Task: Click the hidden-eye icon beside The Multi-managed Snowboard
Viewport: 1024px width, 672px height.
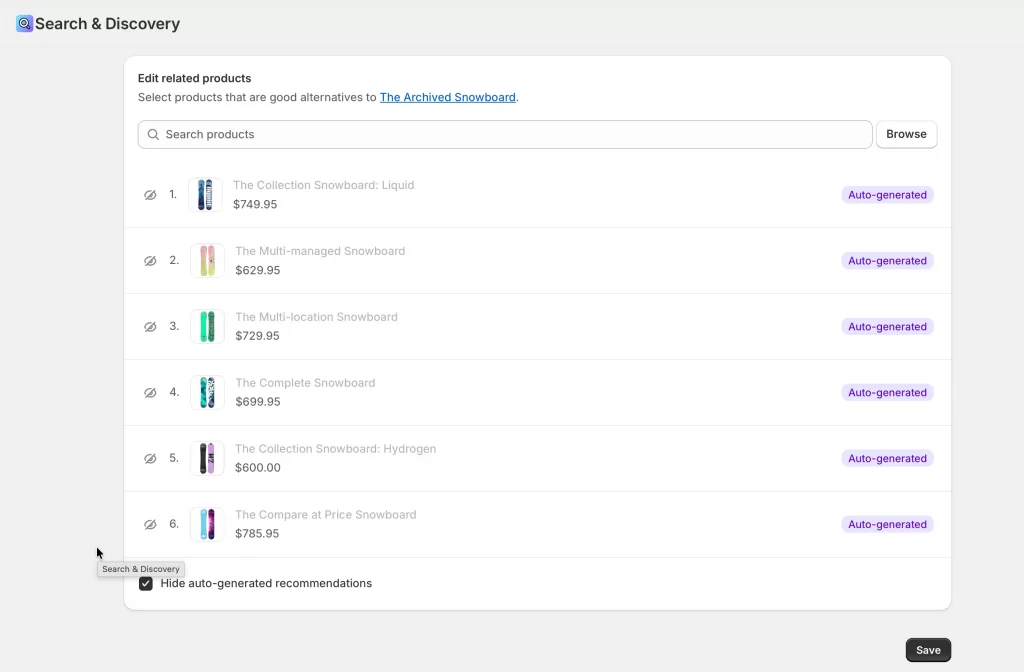Action: tap(150, 260)
